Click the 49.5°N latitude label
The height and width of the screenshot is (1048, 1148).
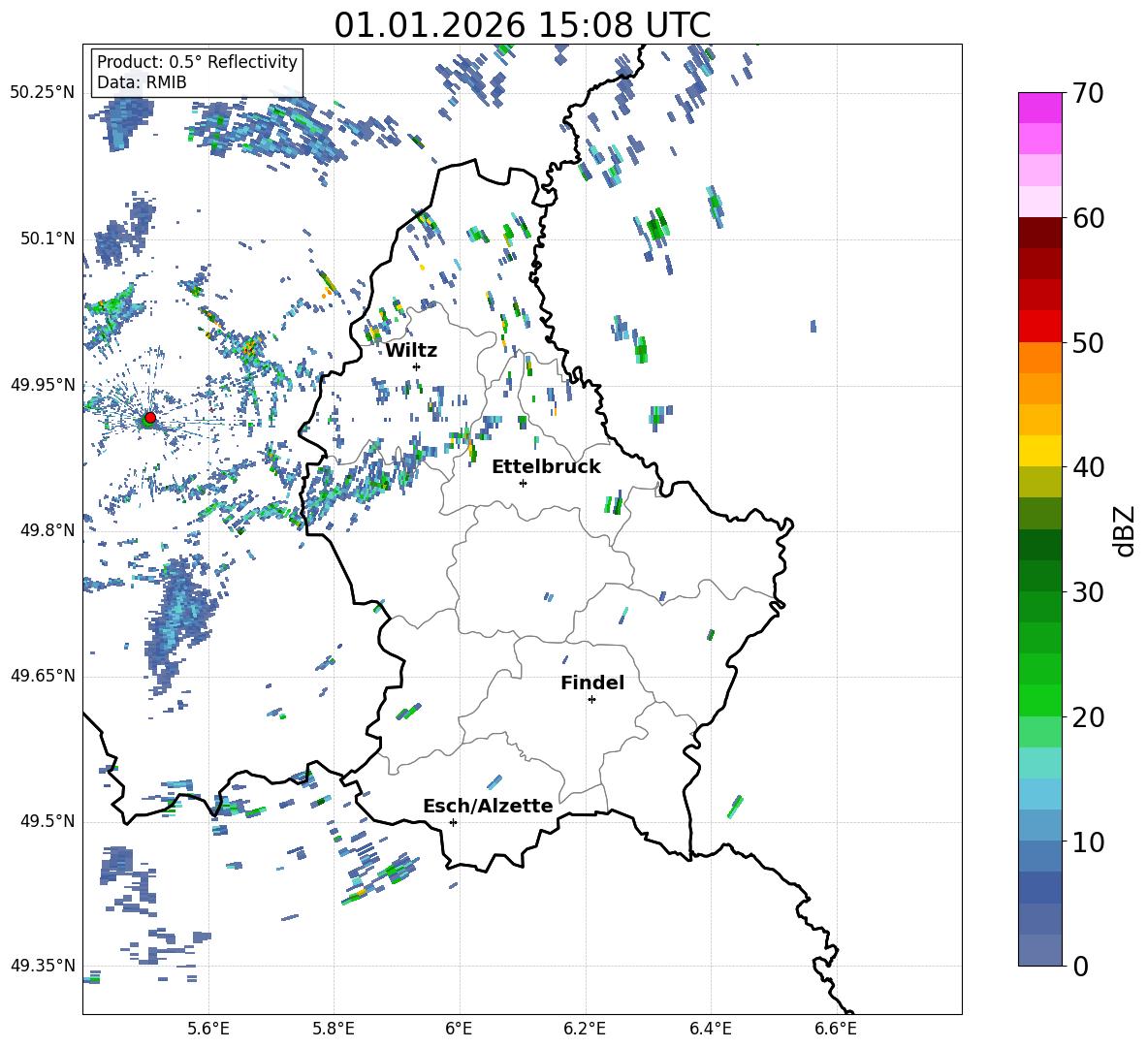pyautogui.click(x=48, y=821)
